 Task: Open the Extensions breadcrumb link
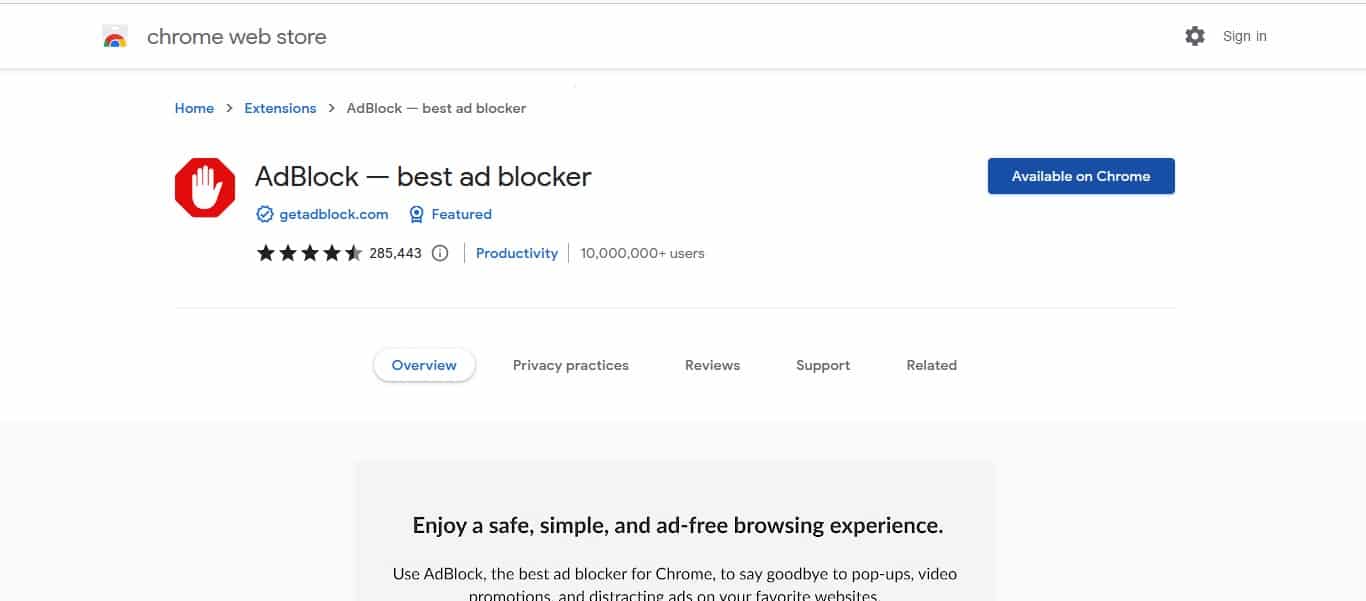click(280, 108)
